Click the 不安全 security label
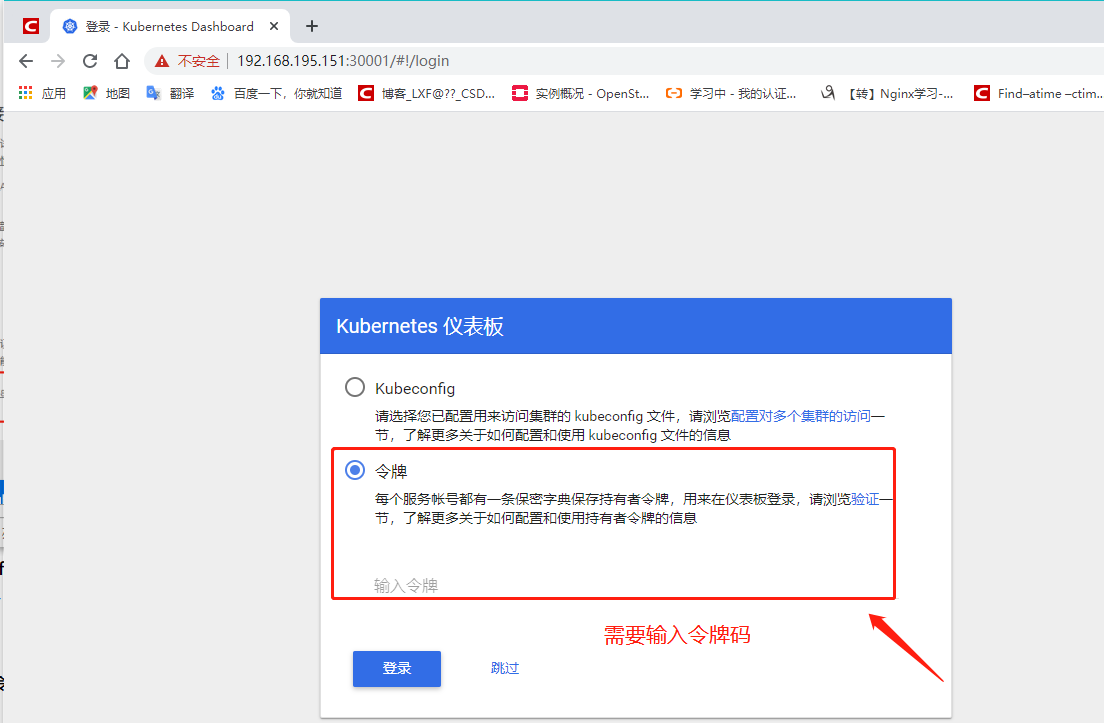1104x723 pixels. (x=199, y=61)
